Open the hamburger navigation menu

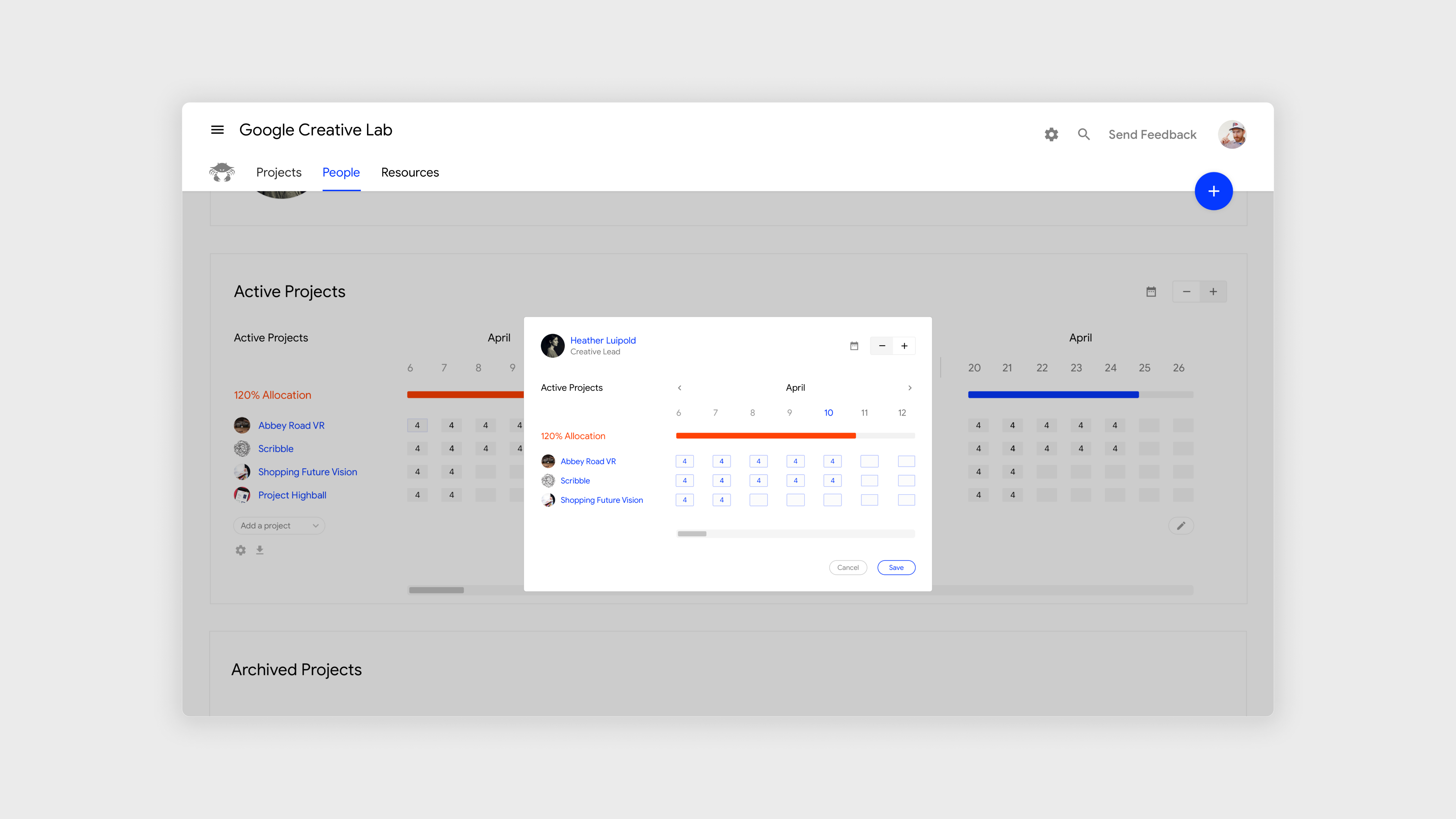click(x=217, y=130)
